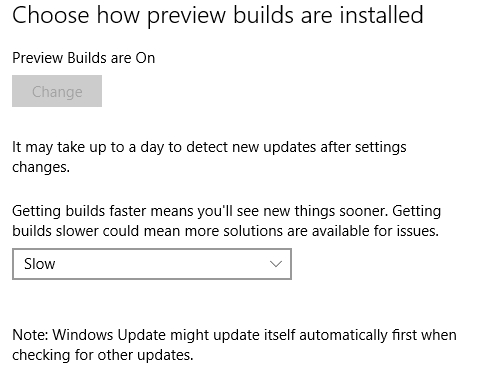Click the words Windows Update in the note
This screenshot has width=480, height=377.
[x=109, y=335]
